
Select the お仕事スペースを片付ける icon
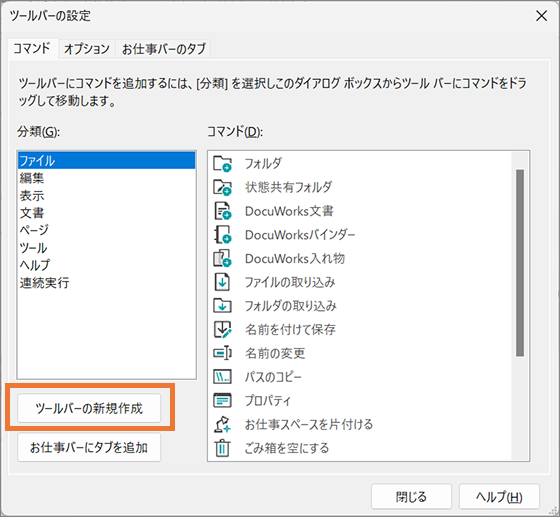coord(222,424)
